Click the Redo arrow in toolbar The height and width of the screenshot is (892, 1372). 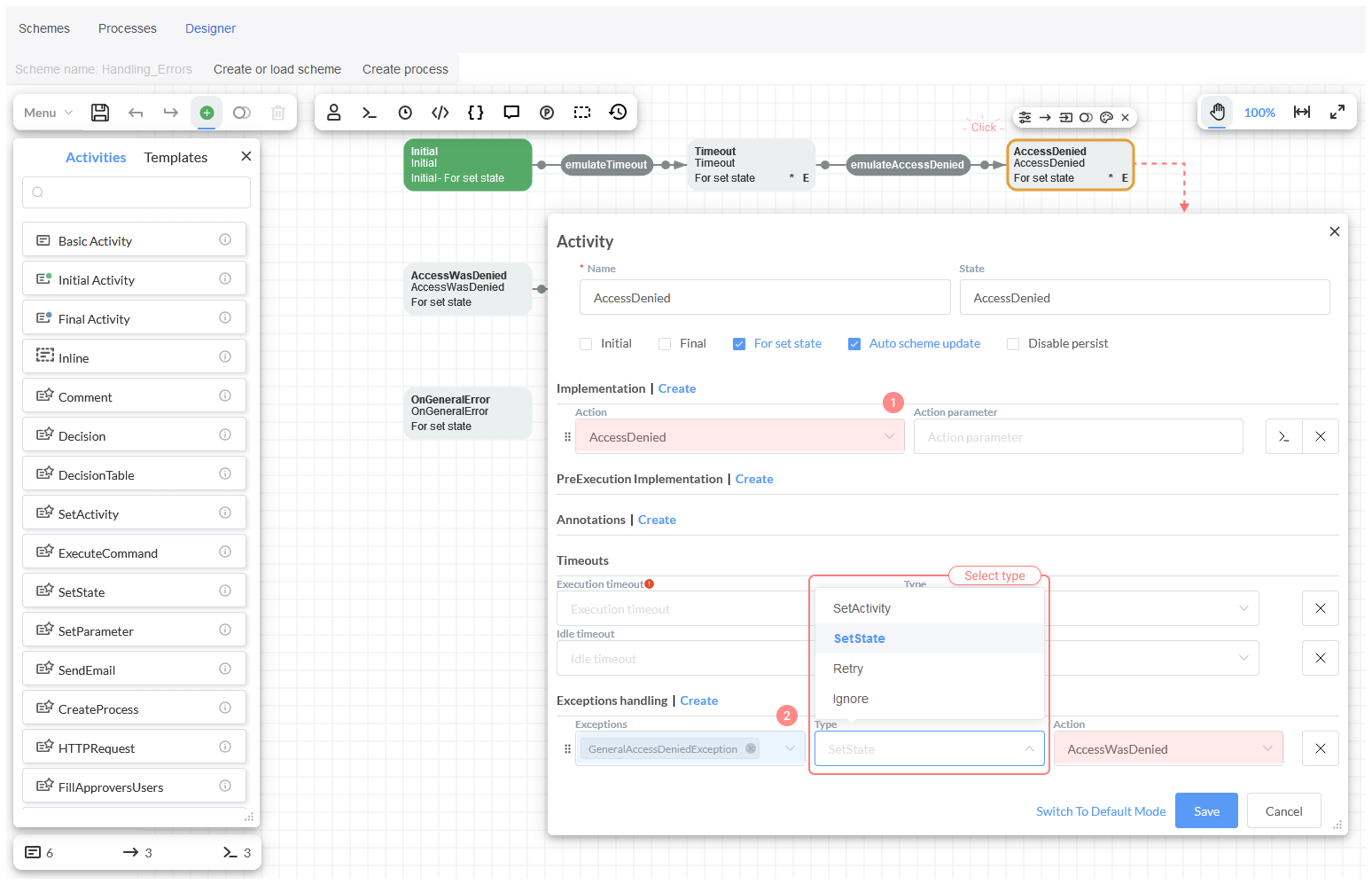(171, 113)
